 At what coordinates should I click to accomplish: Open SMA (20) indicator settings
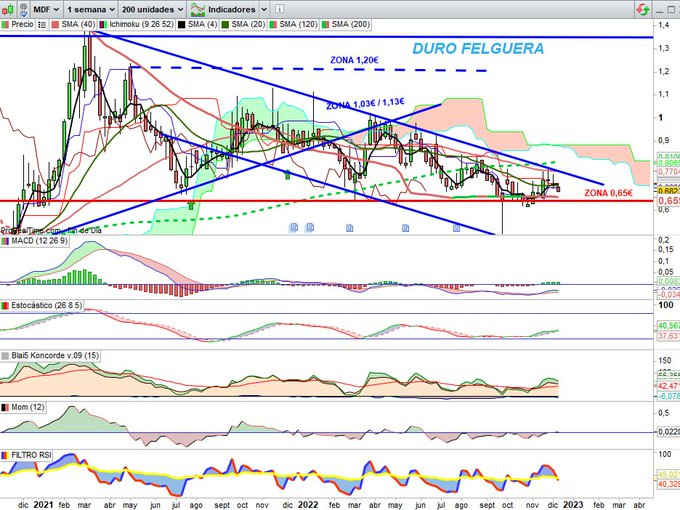click(x=248, y=24)
